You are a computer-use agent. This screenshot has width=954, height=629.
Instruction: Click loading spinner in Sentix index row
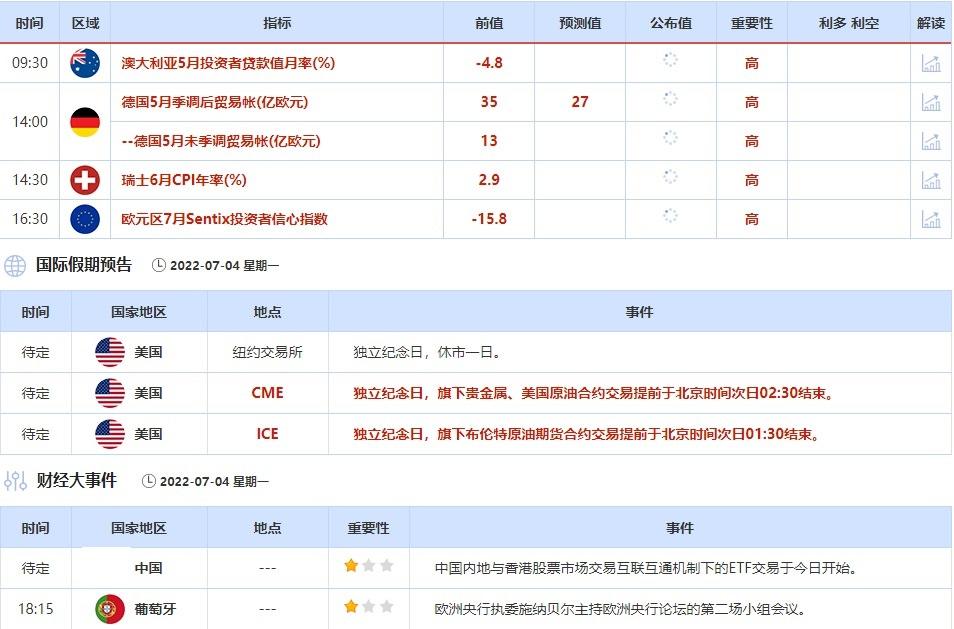tap(670, 215)
